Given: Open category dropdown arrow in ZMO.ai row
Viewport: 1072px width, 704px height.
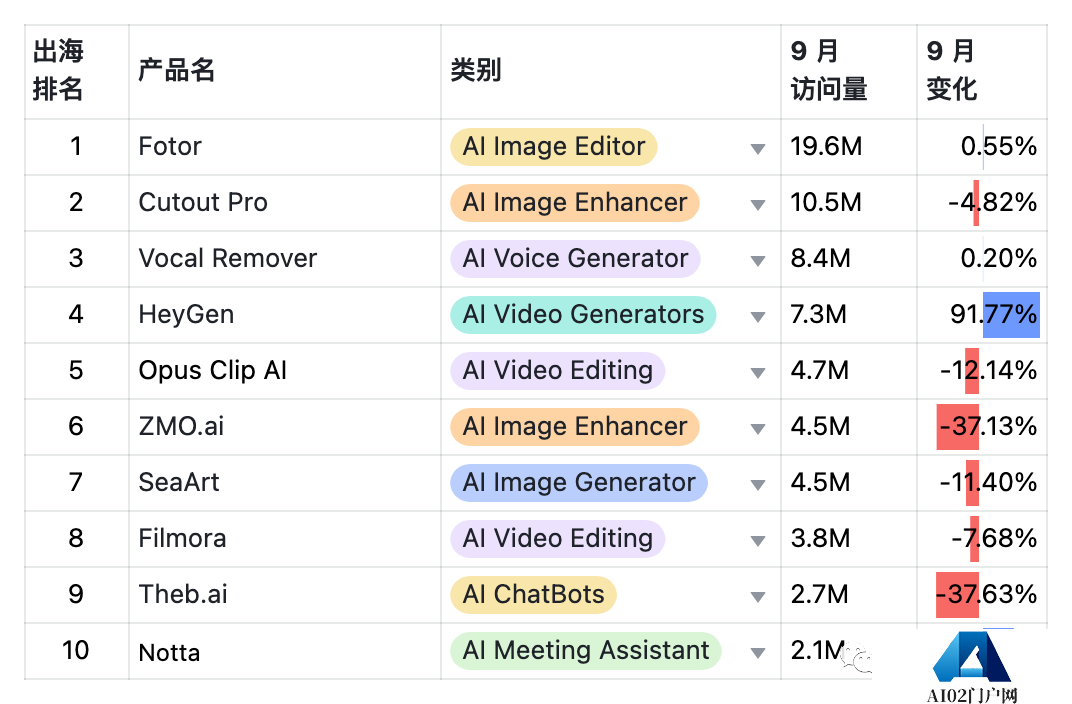Looking at the screenshot, I should pyautogui.click(x=757, y=429).
